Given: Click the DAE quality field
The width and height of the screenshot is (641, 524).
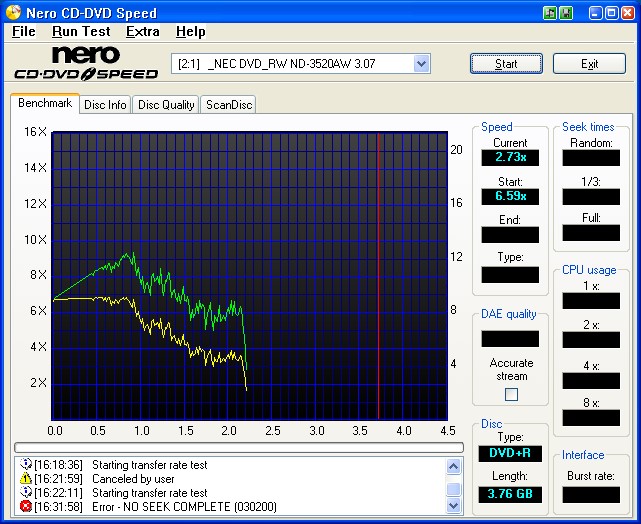Looking at the screenshot, I should point(510,339).
